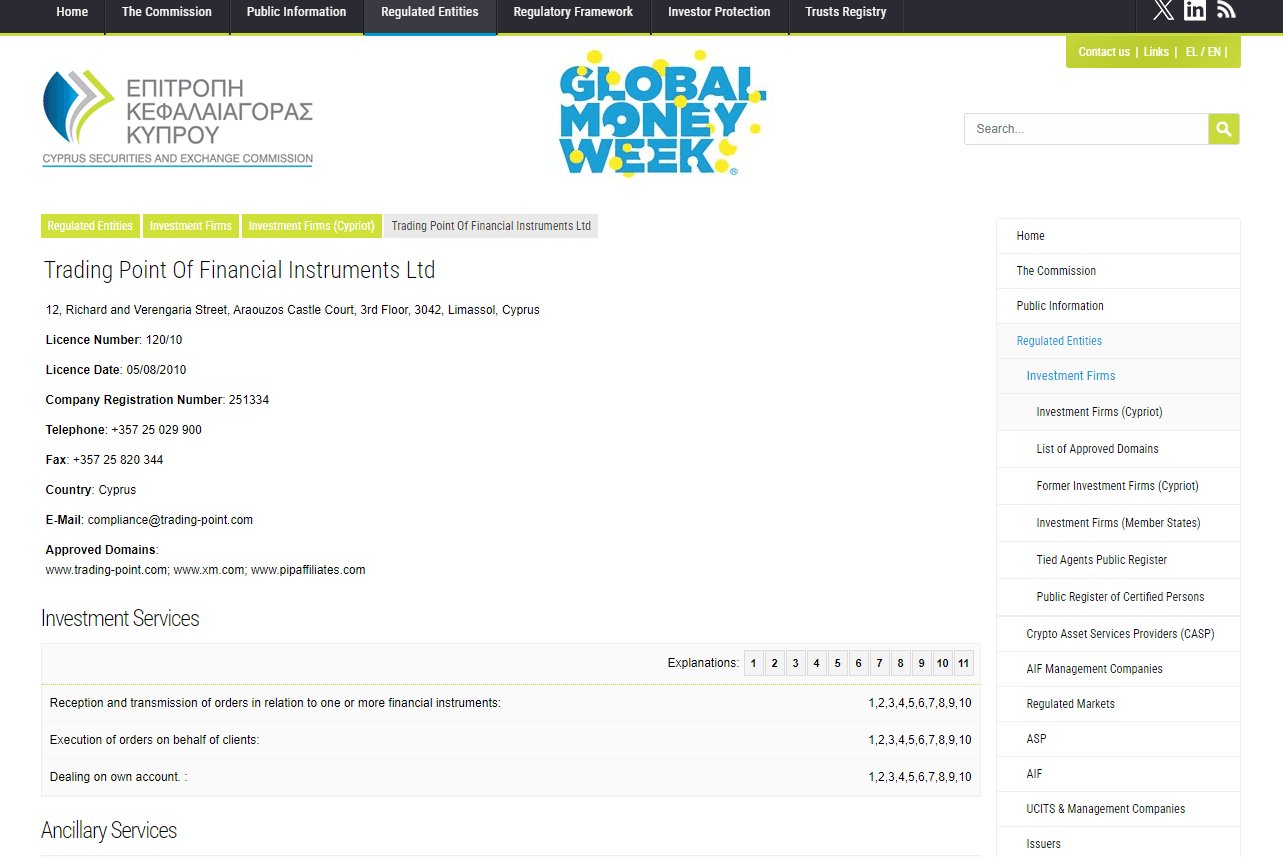The image size is (1283, 857).
Task: Click Regulated Entities breadcrumb
Action: [90, 226]
